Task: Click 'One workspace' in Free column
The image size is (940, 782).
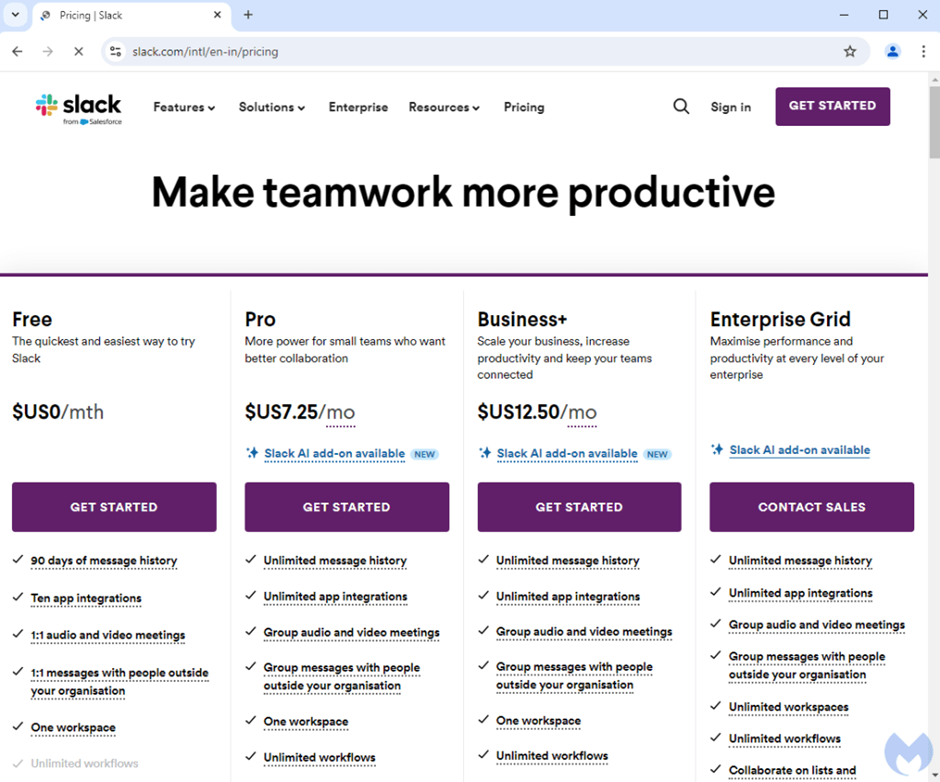Action: click(73, 728)
